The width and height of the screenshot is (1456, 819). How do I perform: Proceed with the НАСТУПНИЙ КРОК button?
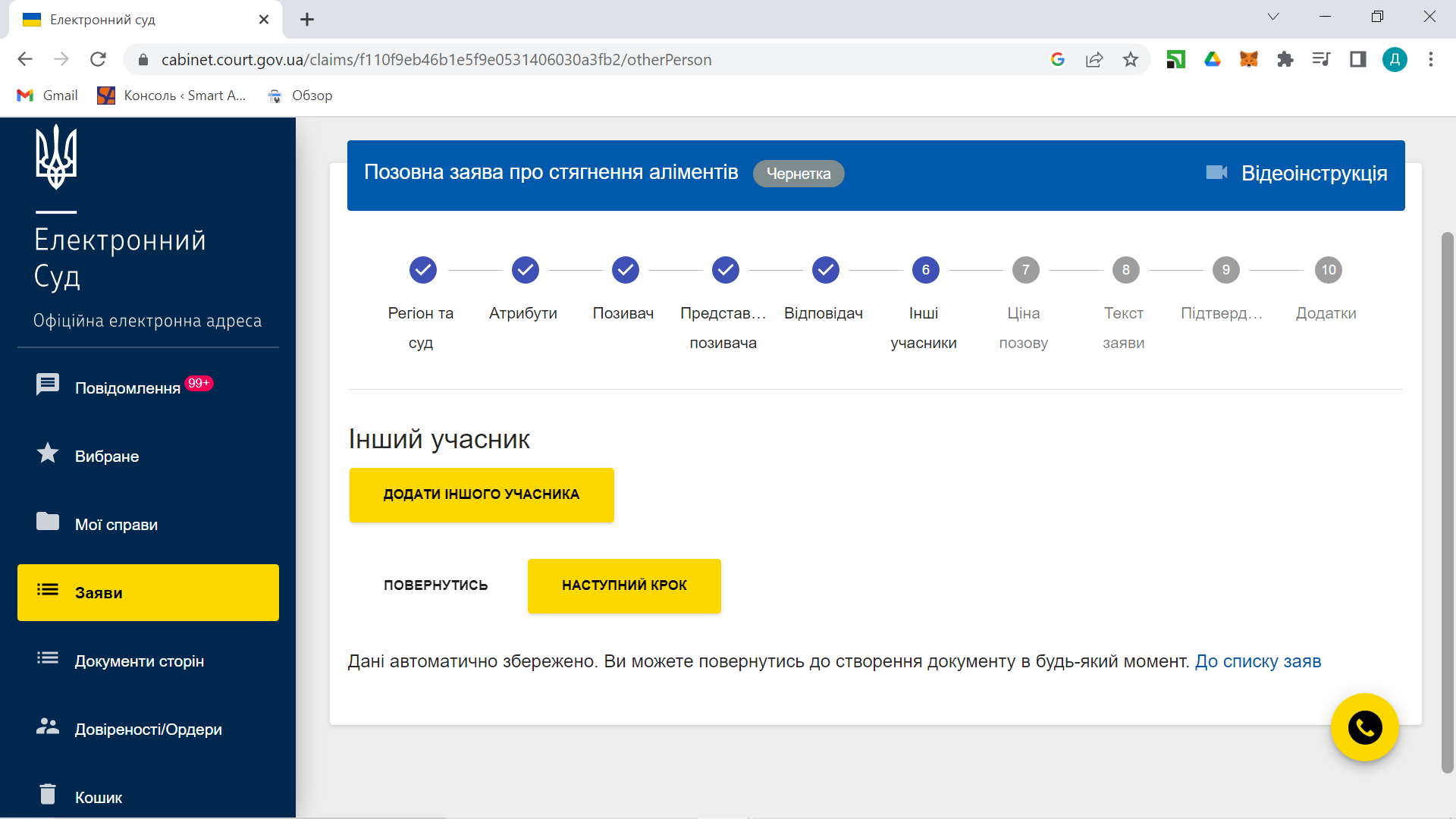click(624, 585)
